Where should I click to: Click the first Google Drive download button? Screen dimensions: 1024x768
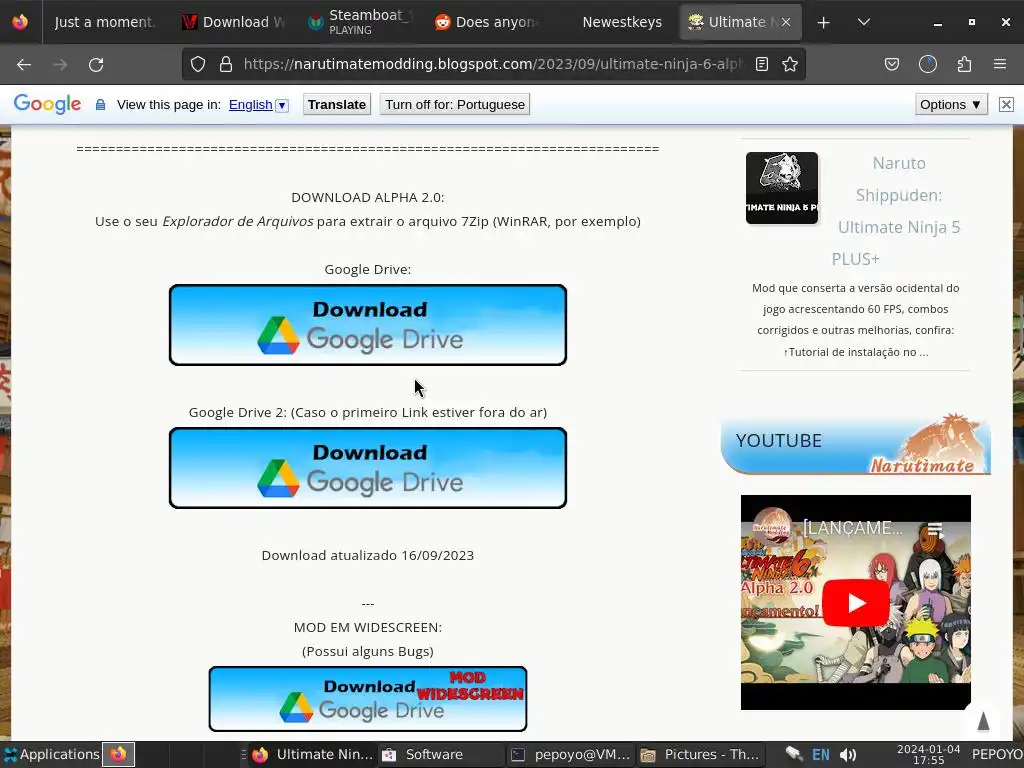click(368, 325)
